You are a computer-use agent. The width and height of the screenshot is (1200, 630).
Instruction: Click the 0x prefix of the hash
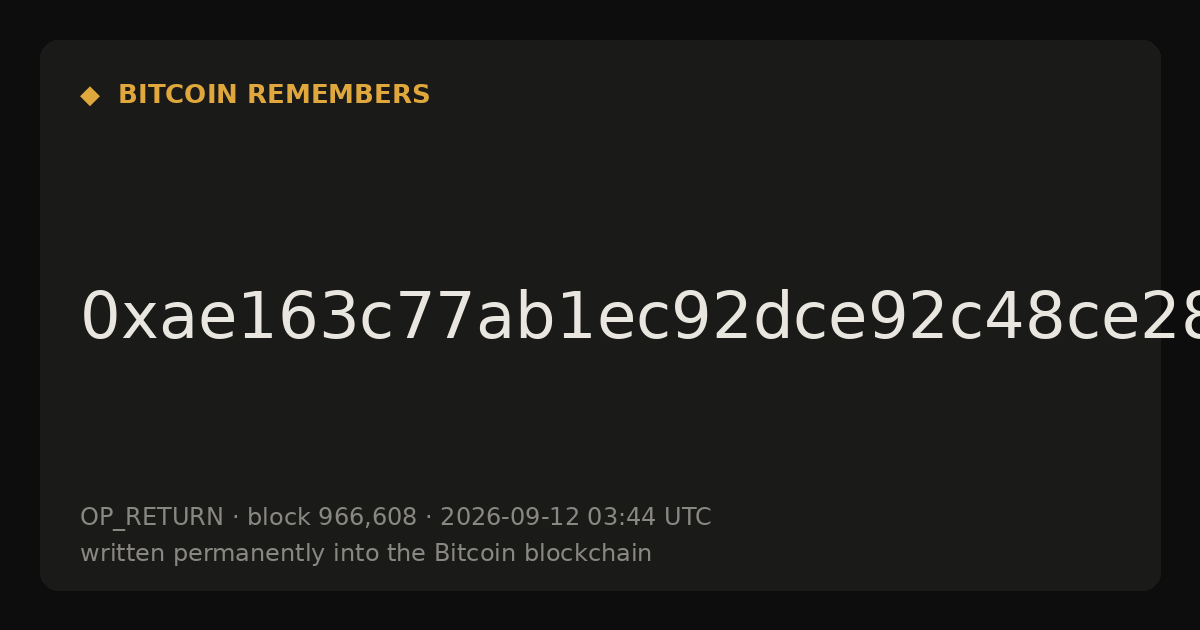119,318
